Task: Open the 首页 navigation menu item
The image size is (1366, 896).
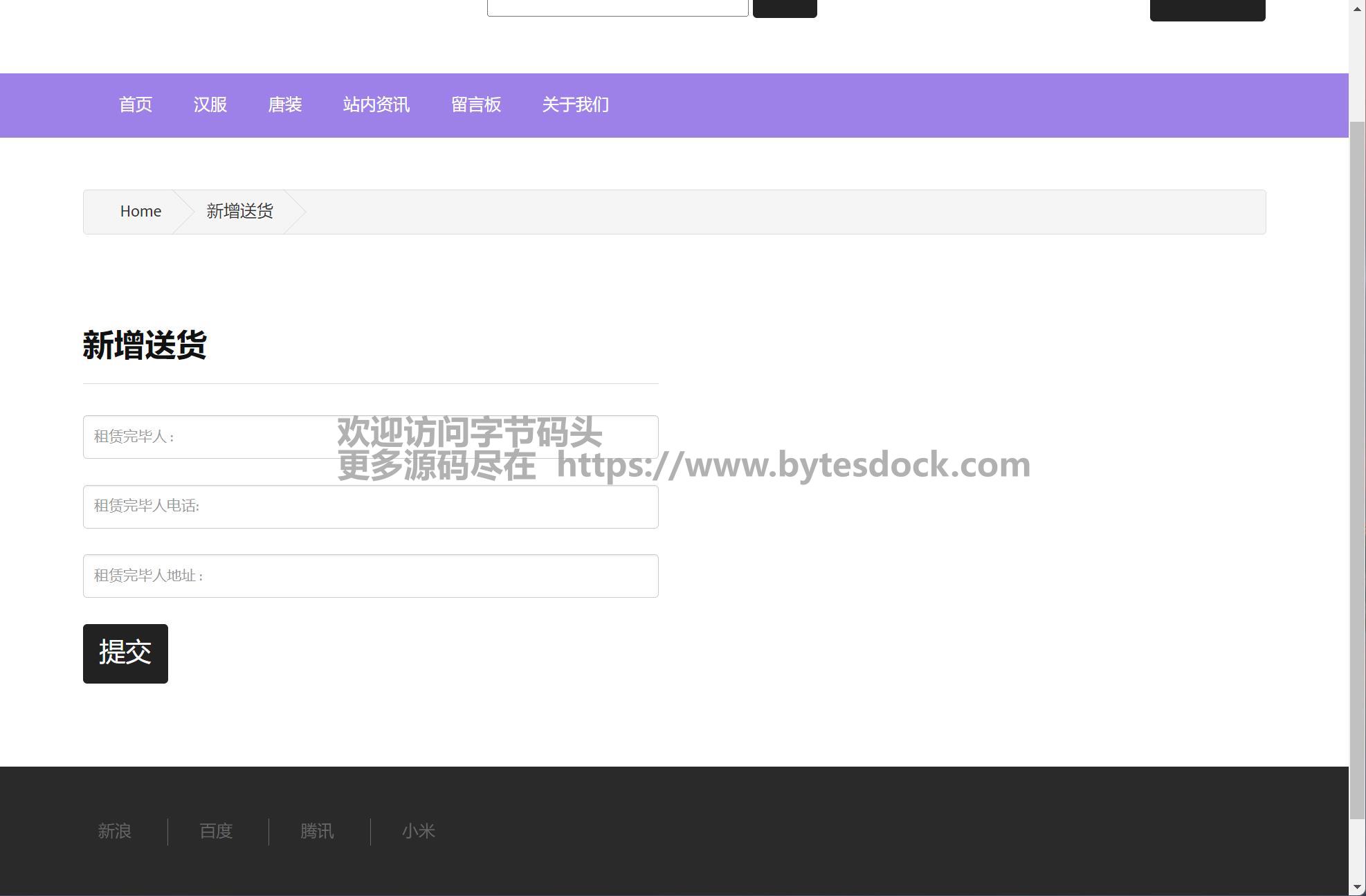Action: pos(135,104)
